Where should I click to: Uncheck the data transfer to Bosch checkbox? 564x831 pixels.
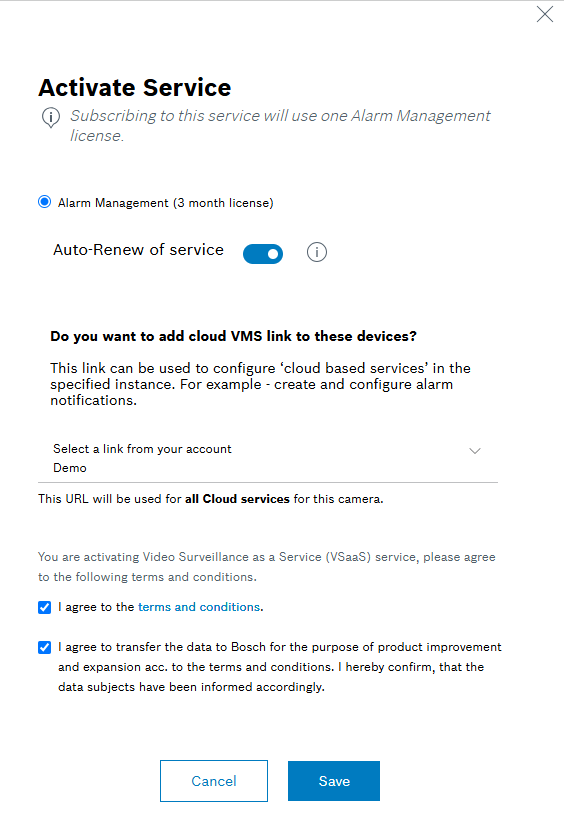[45, 647]
